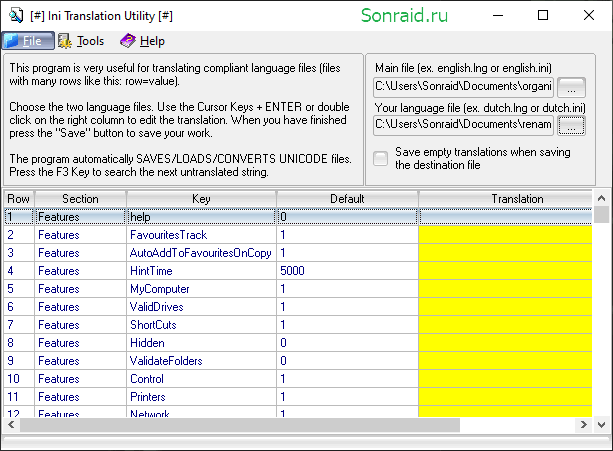Click the main file path field
Viewport: 613px width, 451px height.
click(463, 87)
